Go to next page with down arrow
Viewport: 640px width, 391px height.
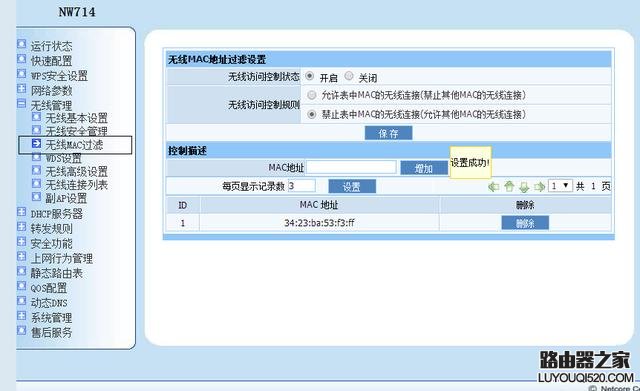click(x=524, y=187)
